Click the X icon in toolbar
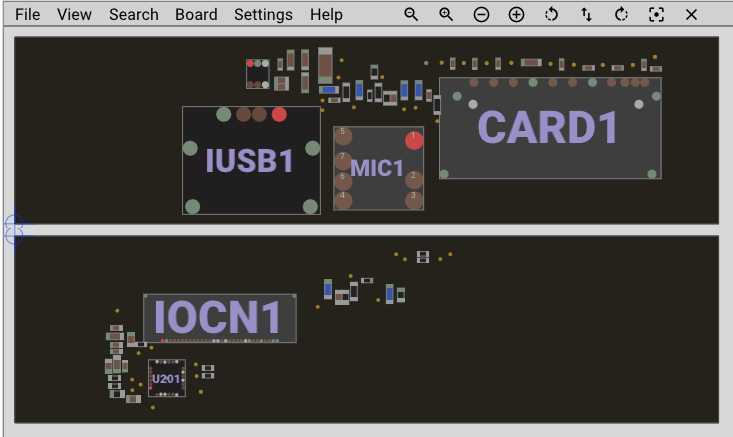This screenshot has width=733, height=437. (x=691, y=15)
